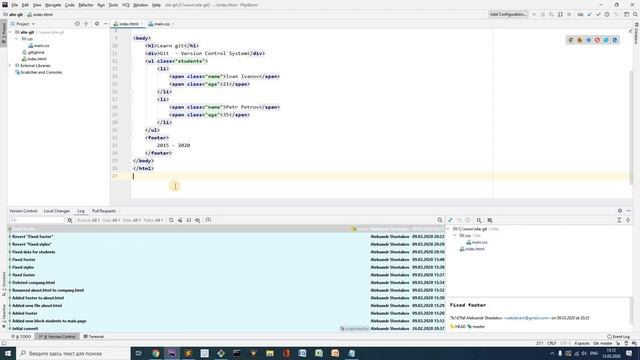Select .gitignore in the Project tree
The image size is (640, 360).
(x=33, y=52)
